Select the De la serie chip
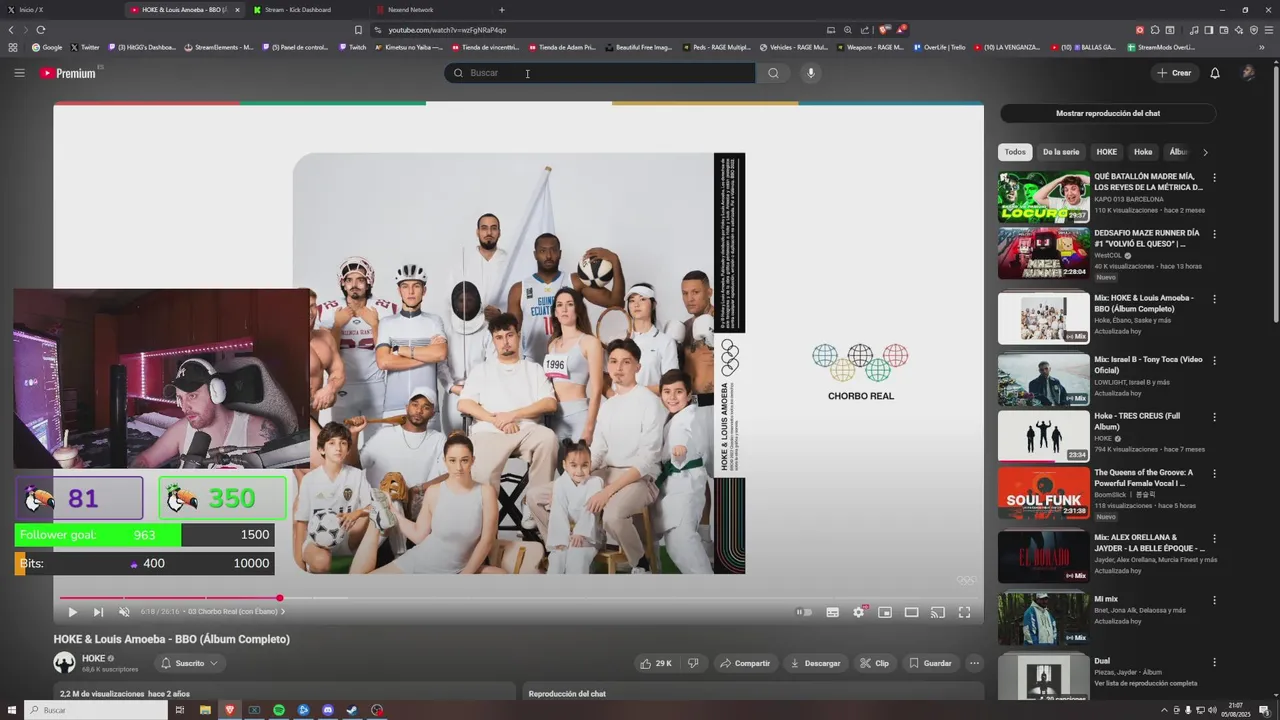Viewport: 1280px width, 720px height. (1061, 152)
